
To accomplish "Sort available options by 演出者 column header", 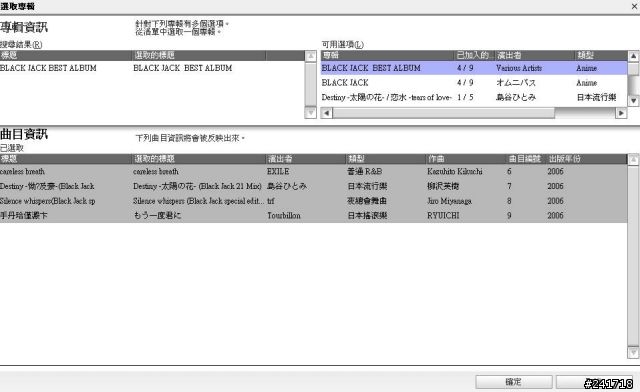I will [x=535, y=56].
